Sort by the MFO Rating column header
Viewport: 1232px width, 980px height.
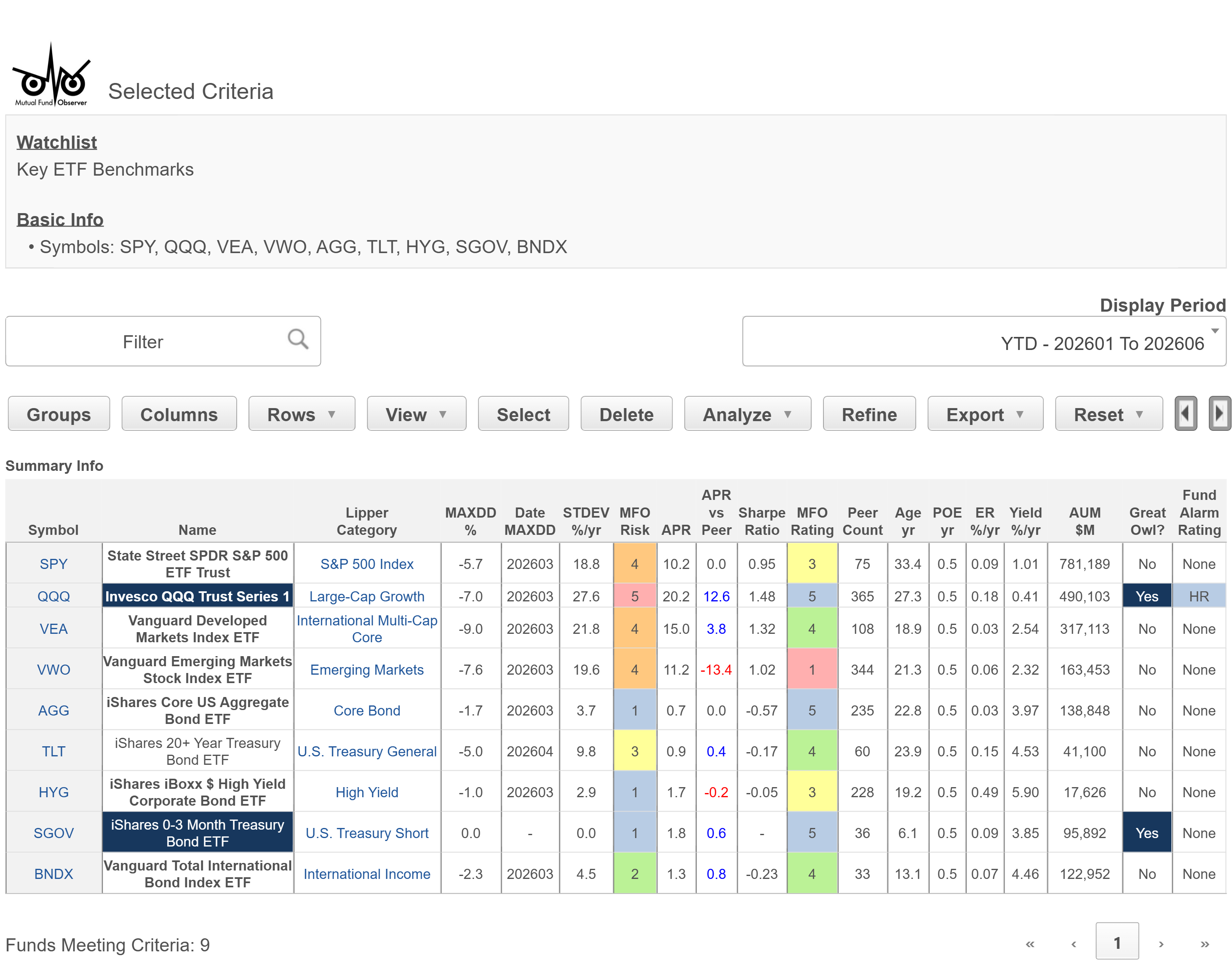[x=812, y=521]
